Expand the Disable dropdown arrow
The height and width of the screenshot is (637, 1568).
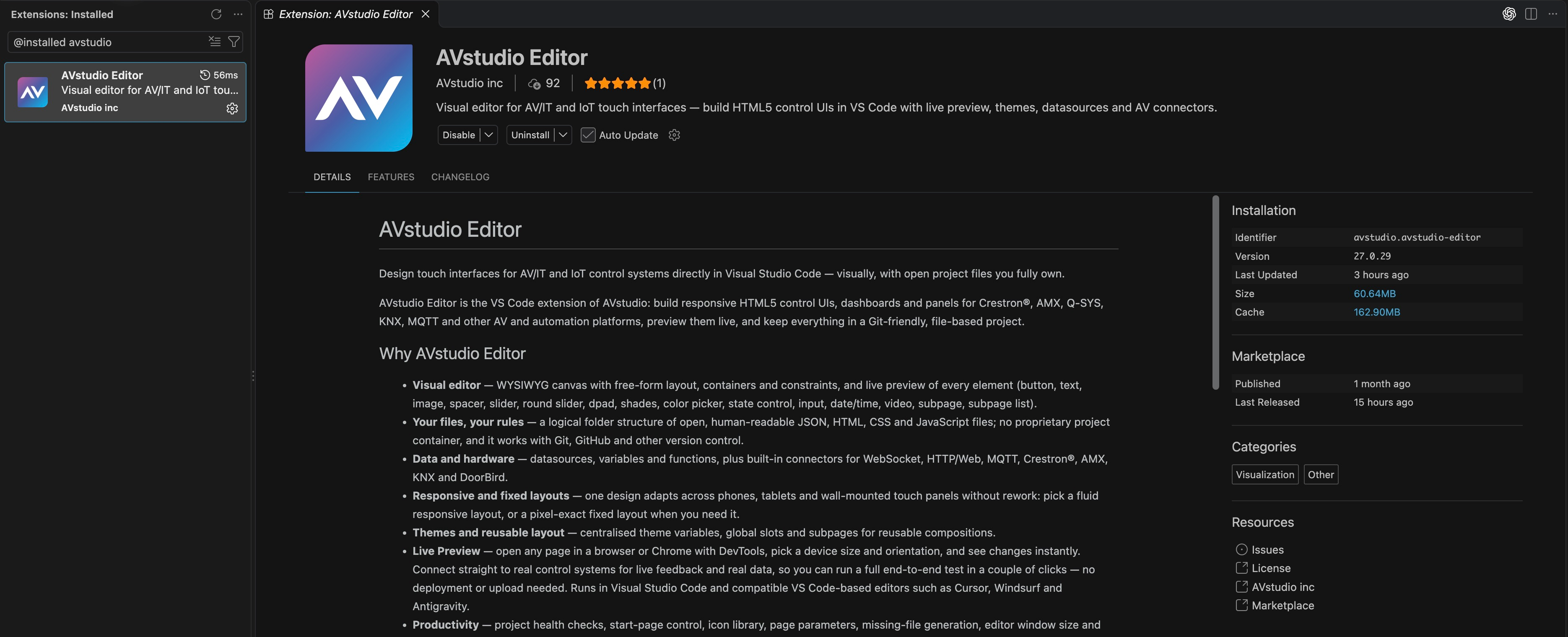(489, 135)
